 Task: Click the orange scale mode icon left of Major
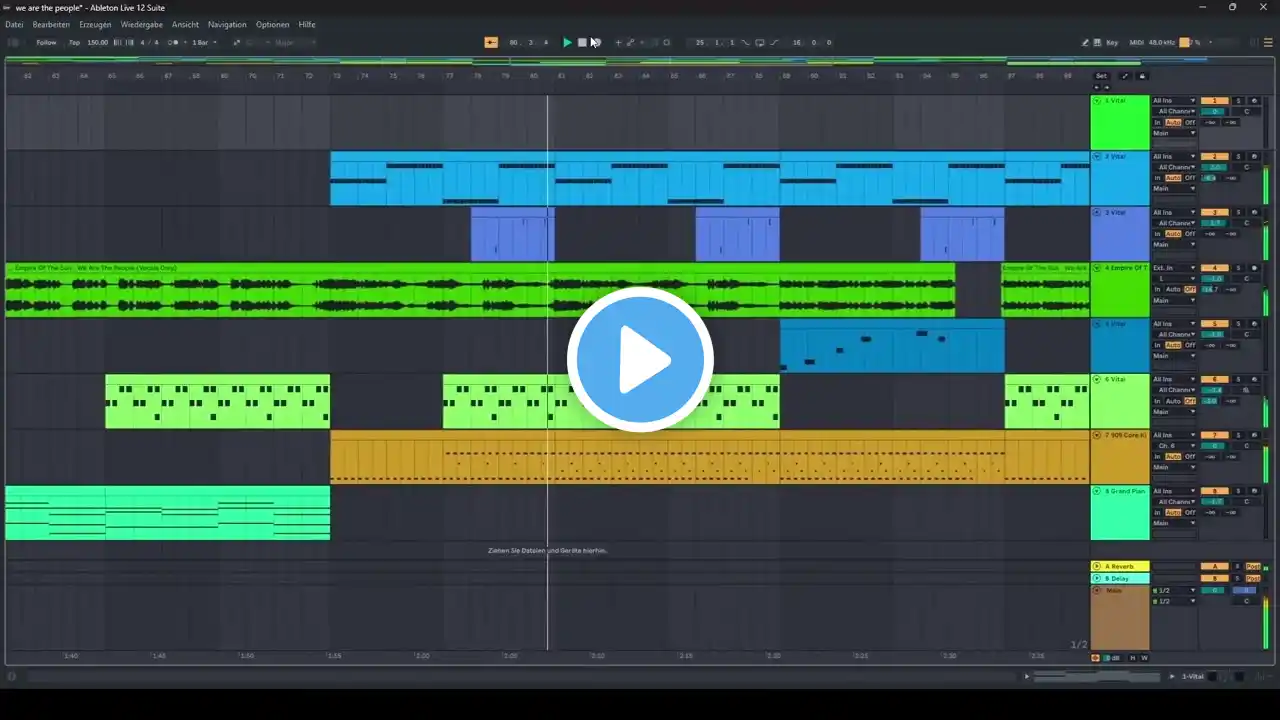click(x=237, y=43)
